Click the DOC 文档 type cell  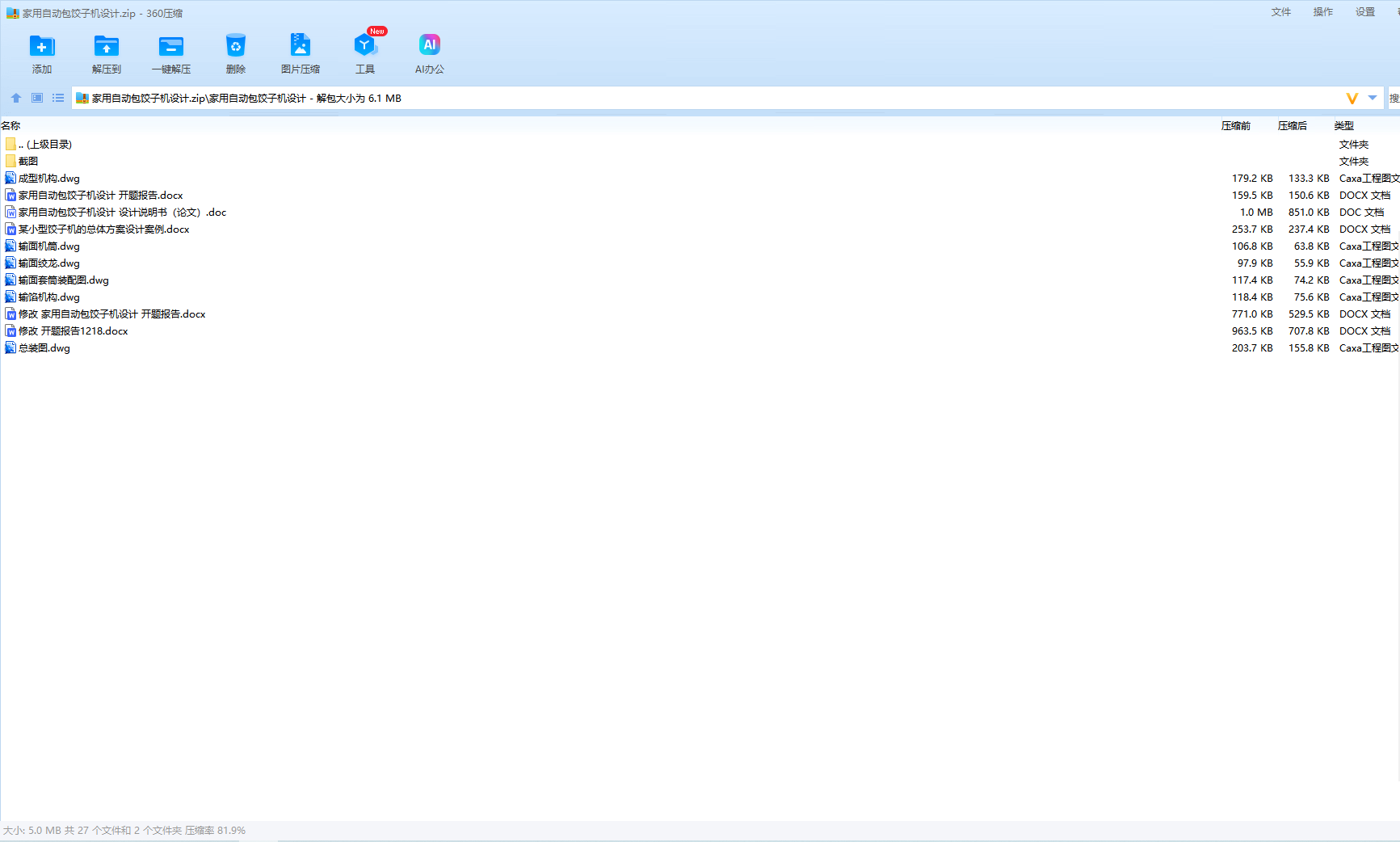pos(1362,213)
